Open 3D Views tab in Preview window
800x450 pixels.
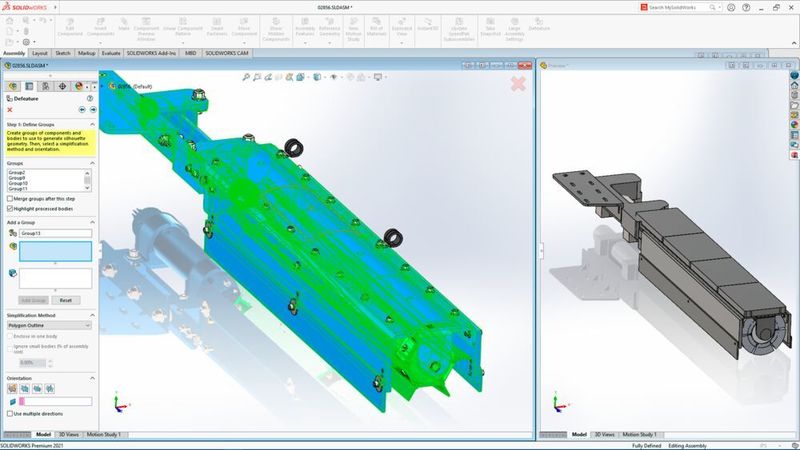click(x=605, y=435)
